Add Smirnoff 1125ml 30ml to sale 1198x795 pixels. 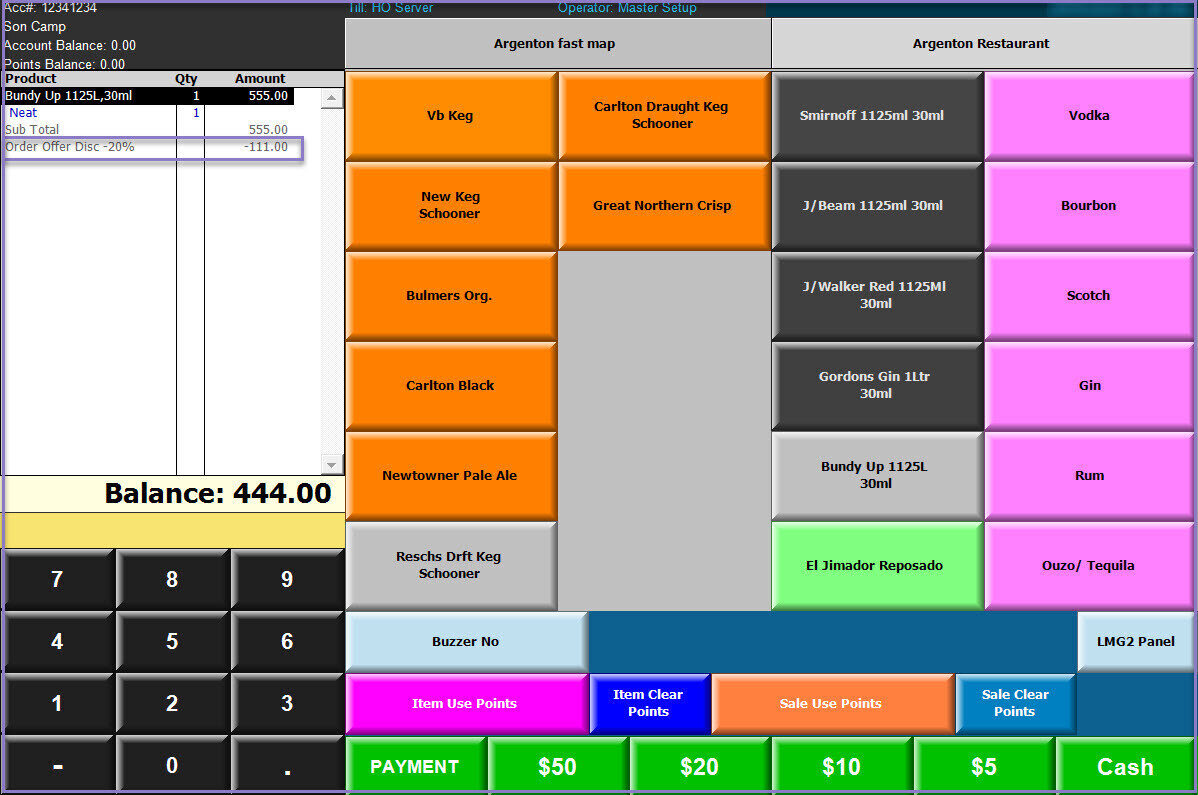click(x=876, y=116)
